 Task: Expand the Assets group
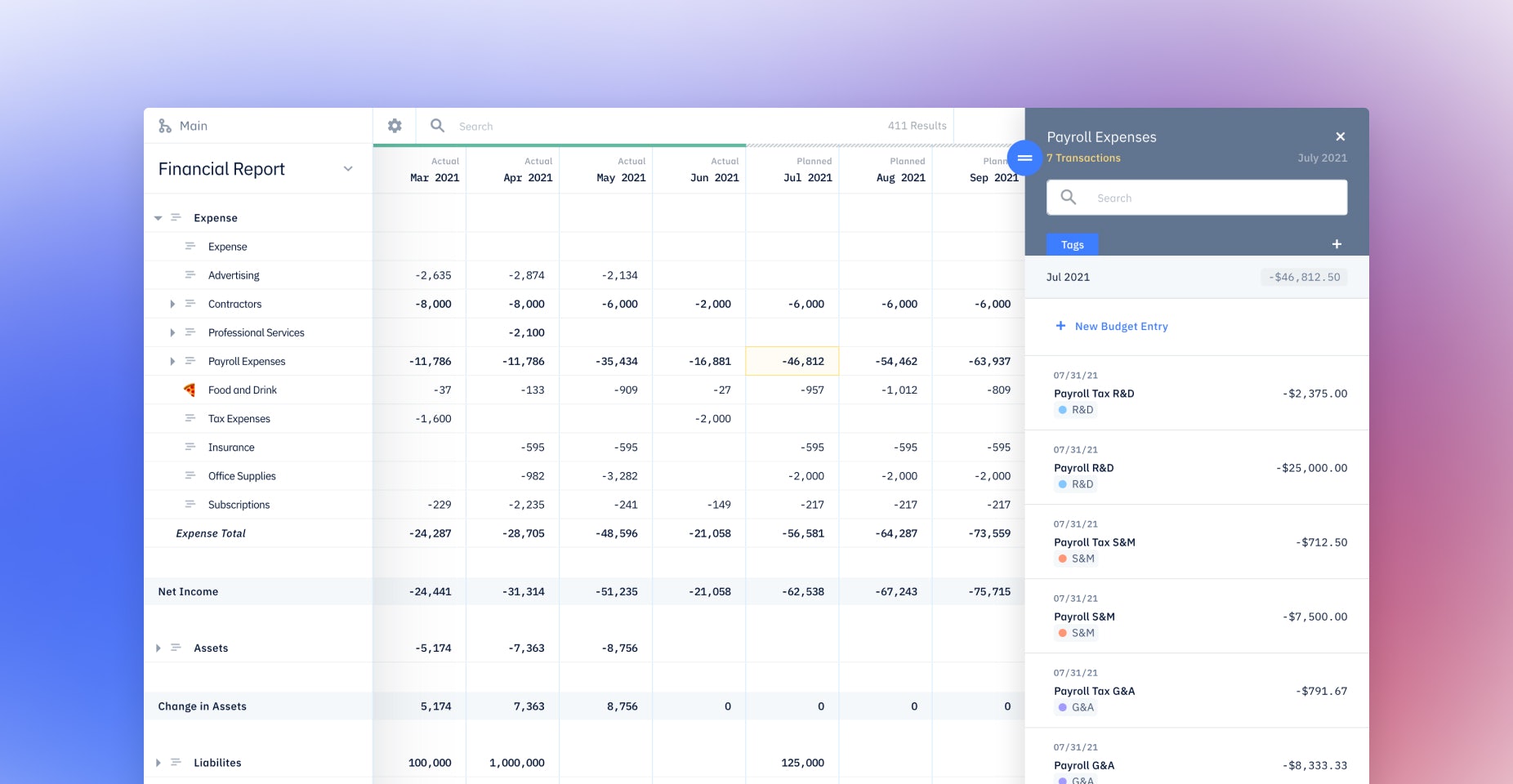[x=158, y=648]
